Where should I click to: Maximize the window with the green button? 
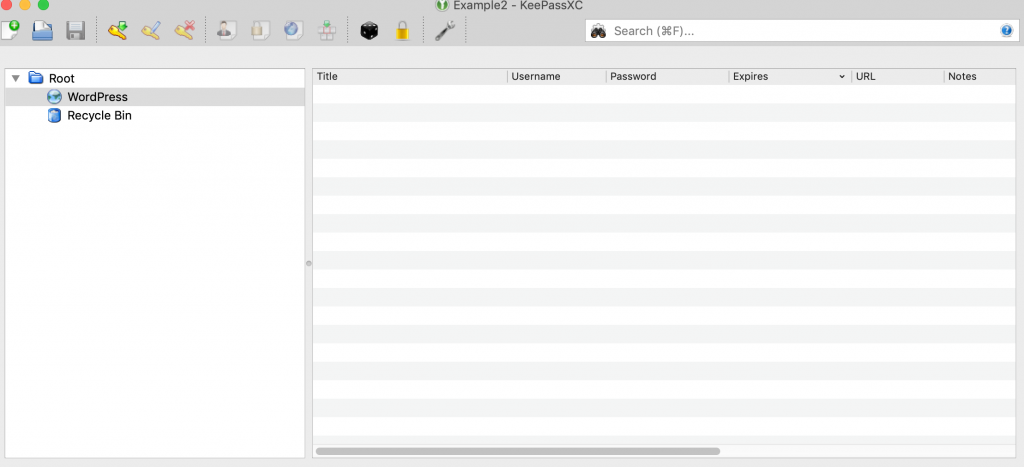point(43,5)
